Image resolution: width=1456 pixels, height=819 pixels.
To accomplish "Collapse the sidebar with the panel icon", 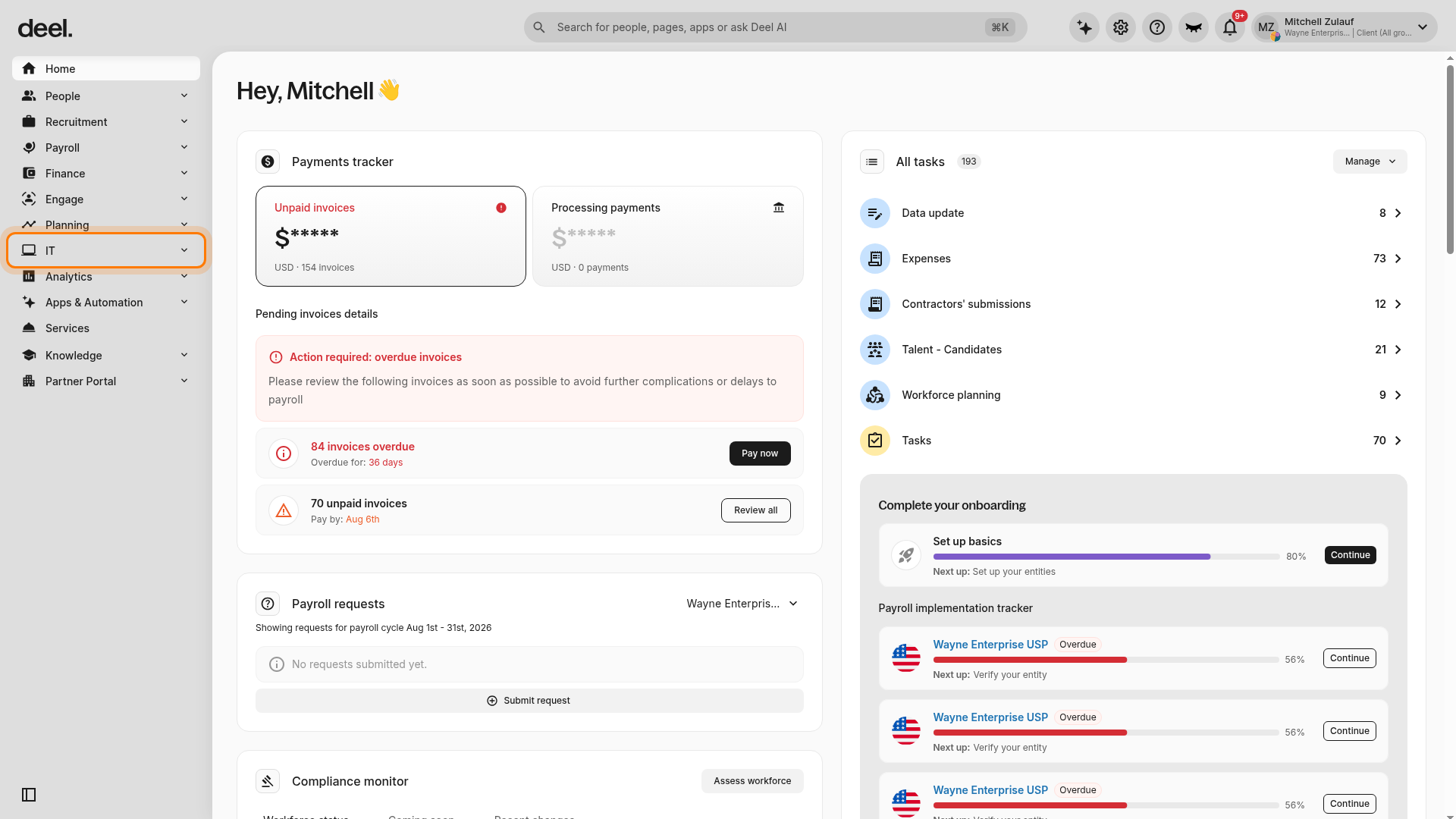I will (29, 795).
